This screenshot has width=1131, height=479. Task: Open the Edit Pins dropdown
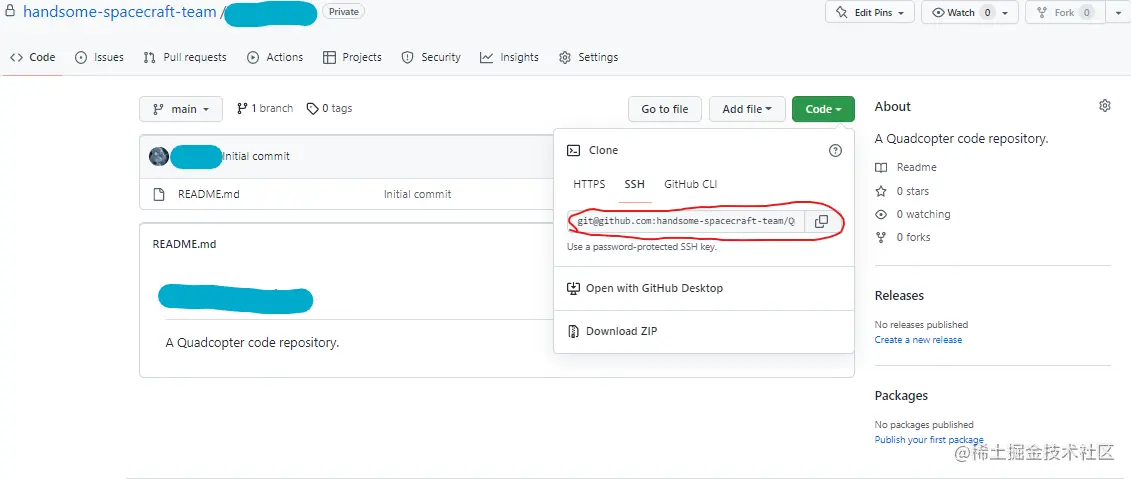870,12
